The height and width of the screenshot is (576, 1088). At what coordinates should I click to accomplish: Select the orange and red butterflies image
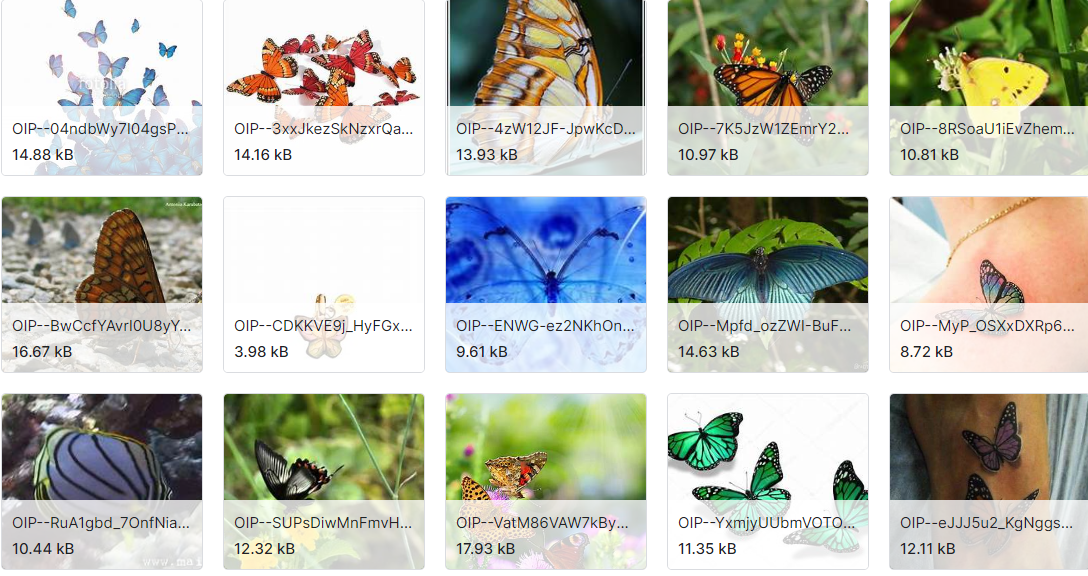[x=324, y=87]
